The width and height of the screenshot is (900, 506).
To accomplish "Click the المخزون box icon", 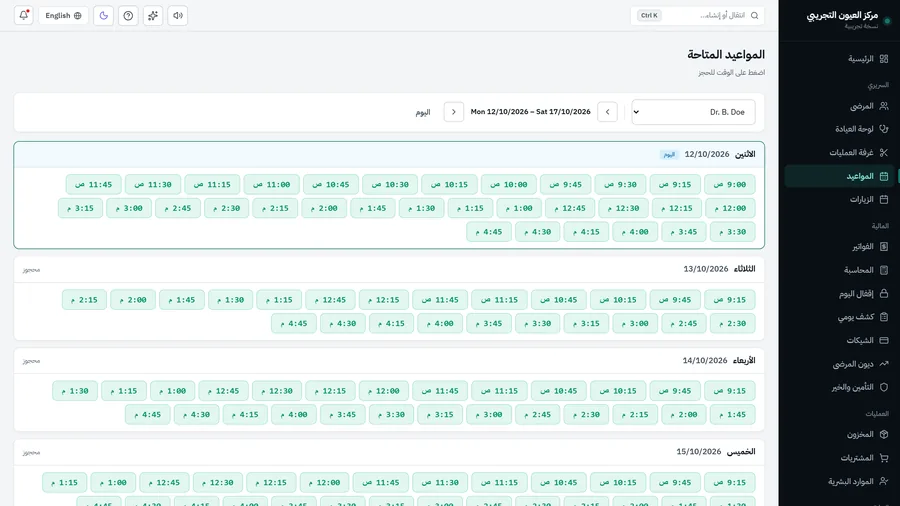I will [x=884, y=434].
